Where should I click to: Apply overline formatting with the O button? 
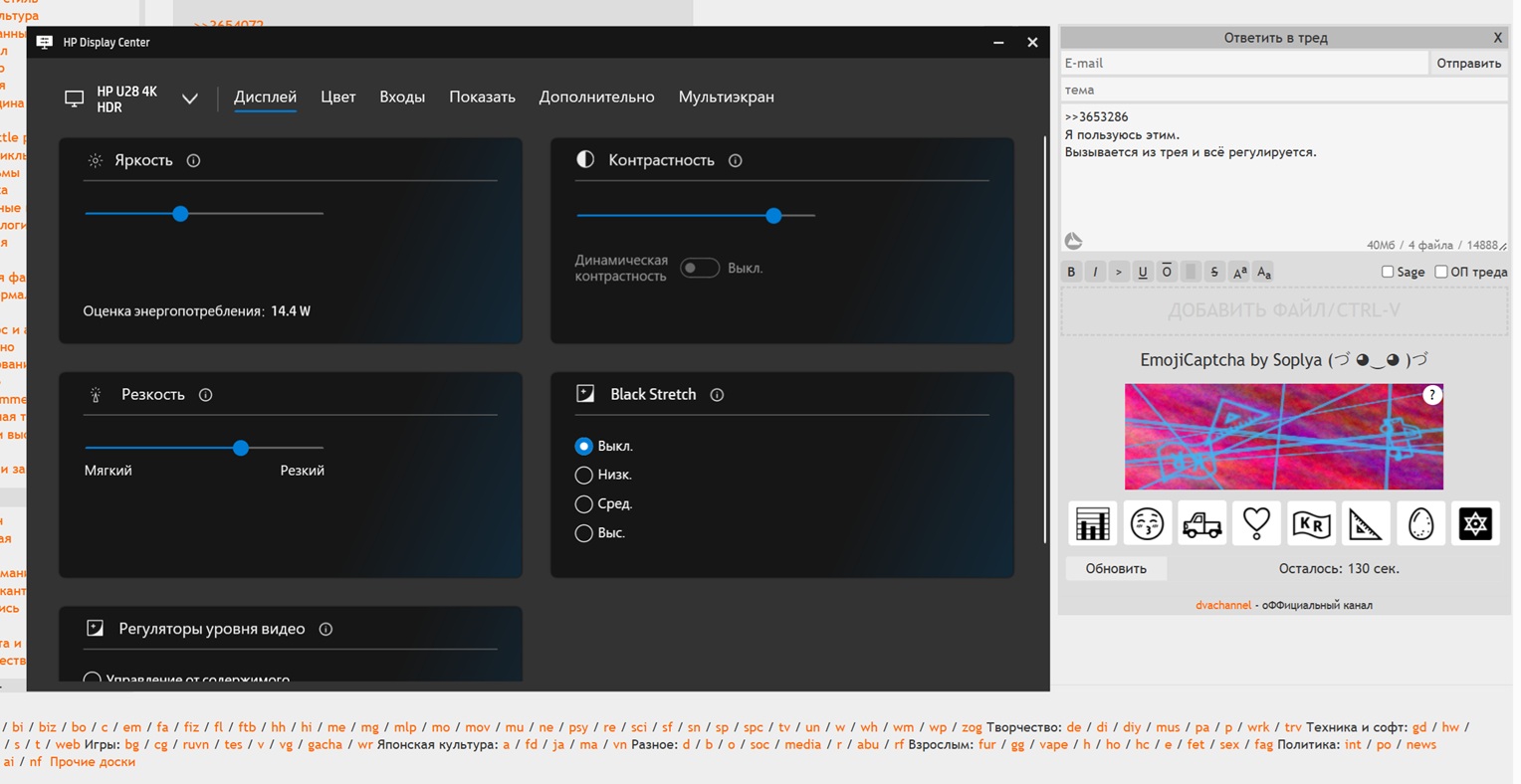(x=1167, y=272)
